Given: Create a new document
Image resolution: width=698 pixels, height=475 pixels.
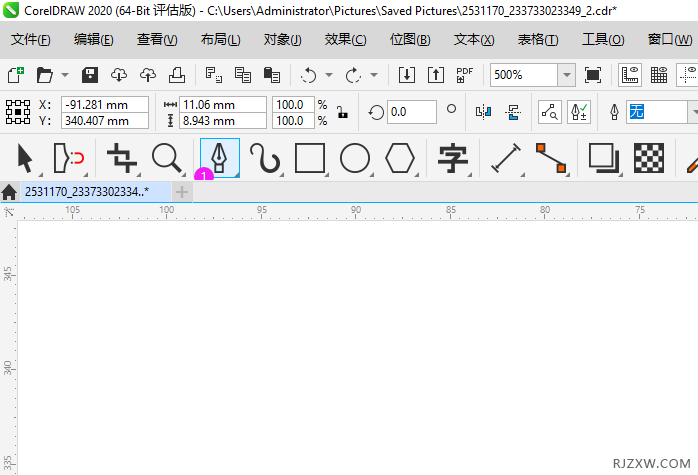Looking at the screenshot, I should tap(16, 75).
